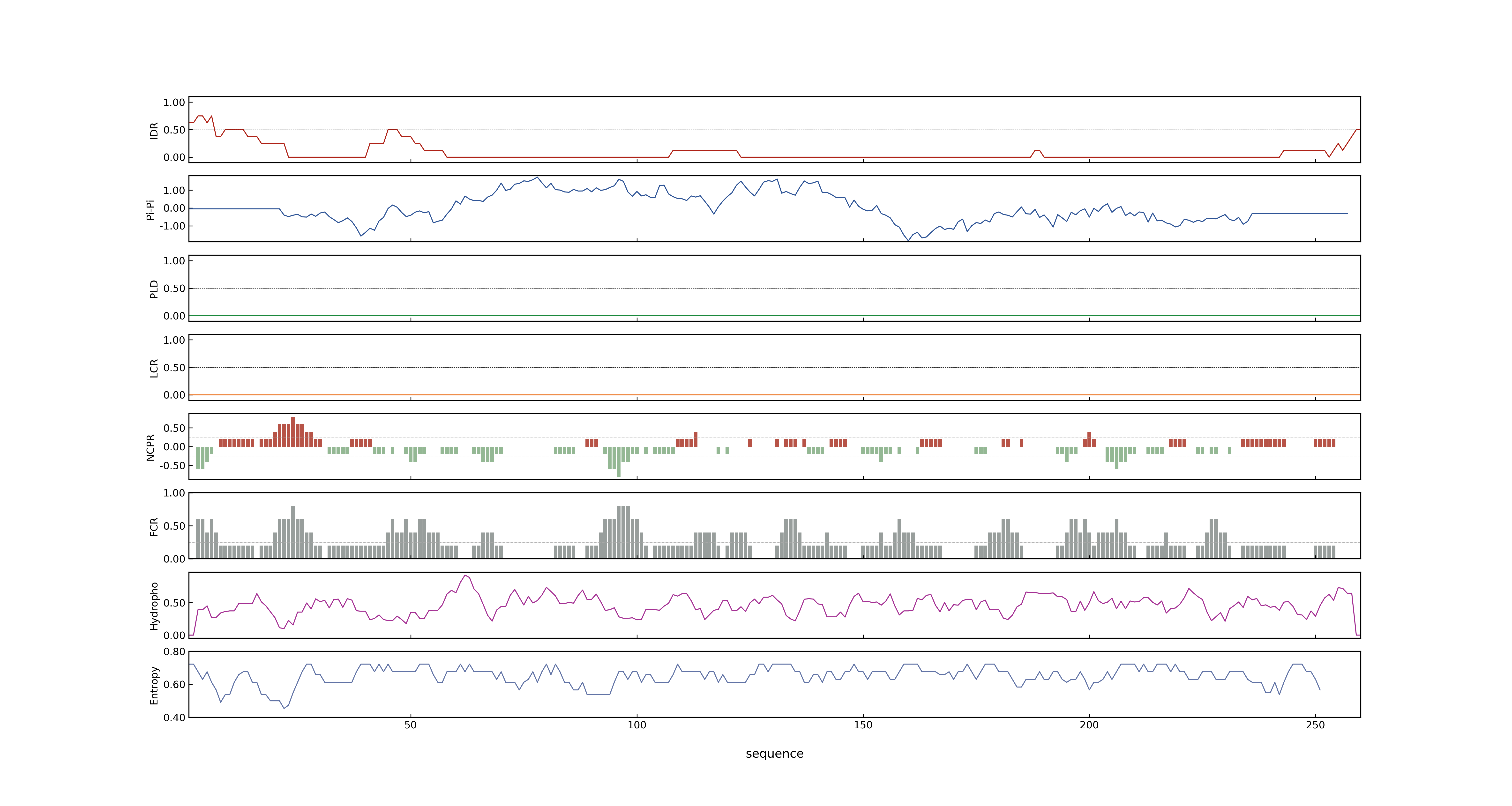Click the Entropy y-axis label

coord(154,685)
